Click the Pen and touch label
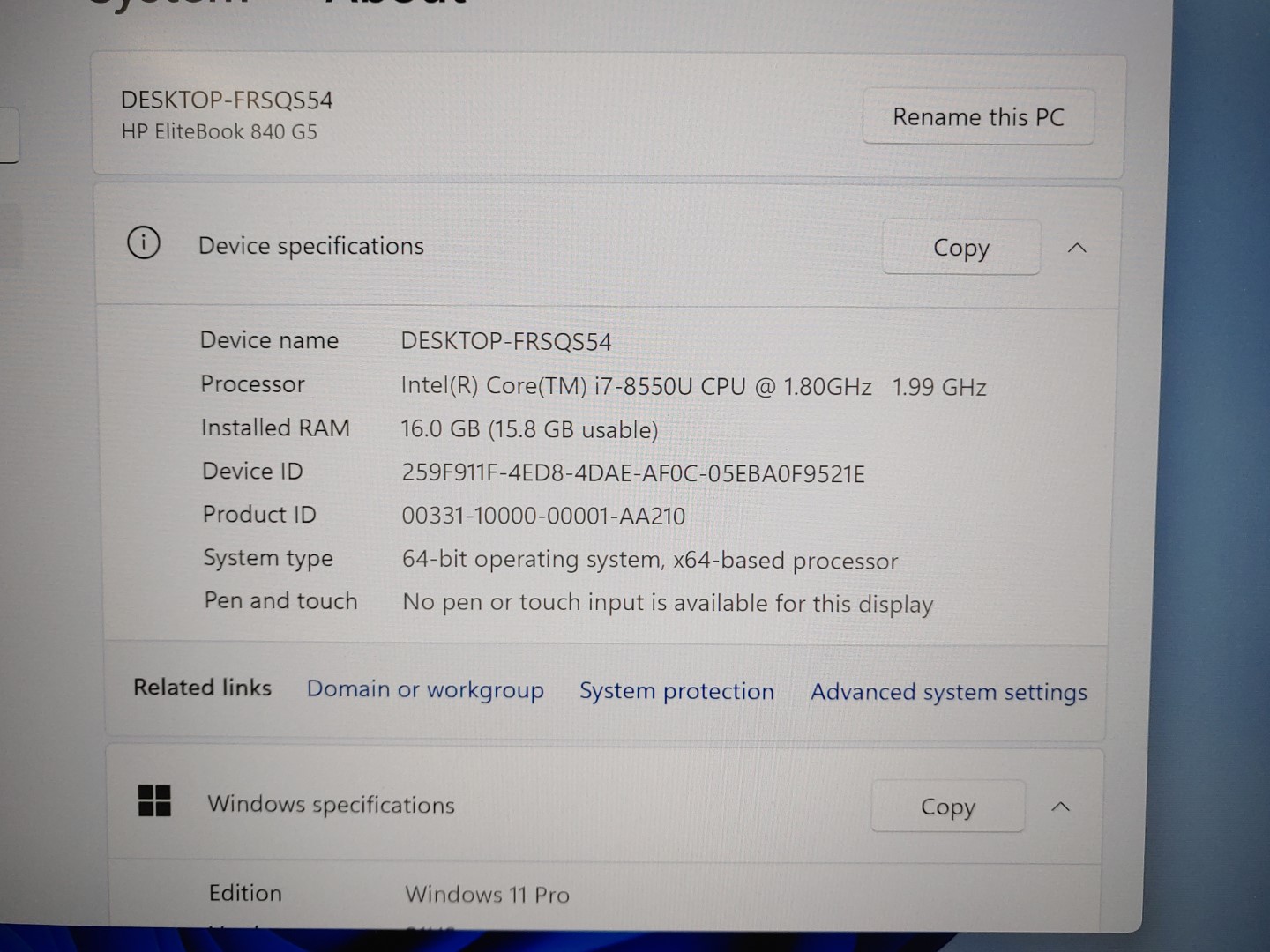Viewport: 1270px width, 952px height. 280,600
